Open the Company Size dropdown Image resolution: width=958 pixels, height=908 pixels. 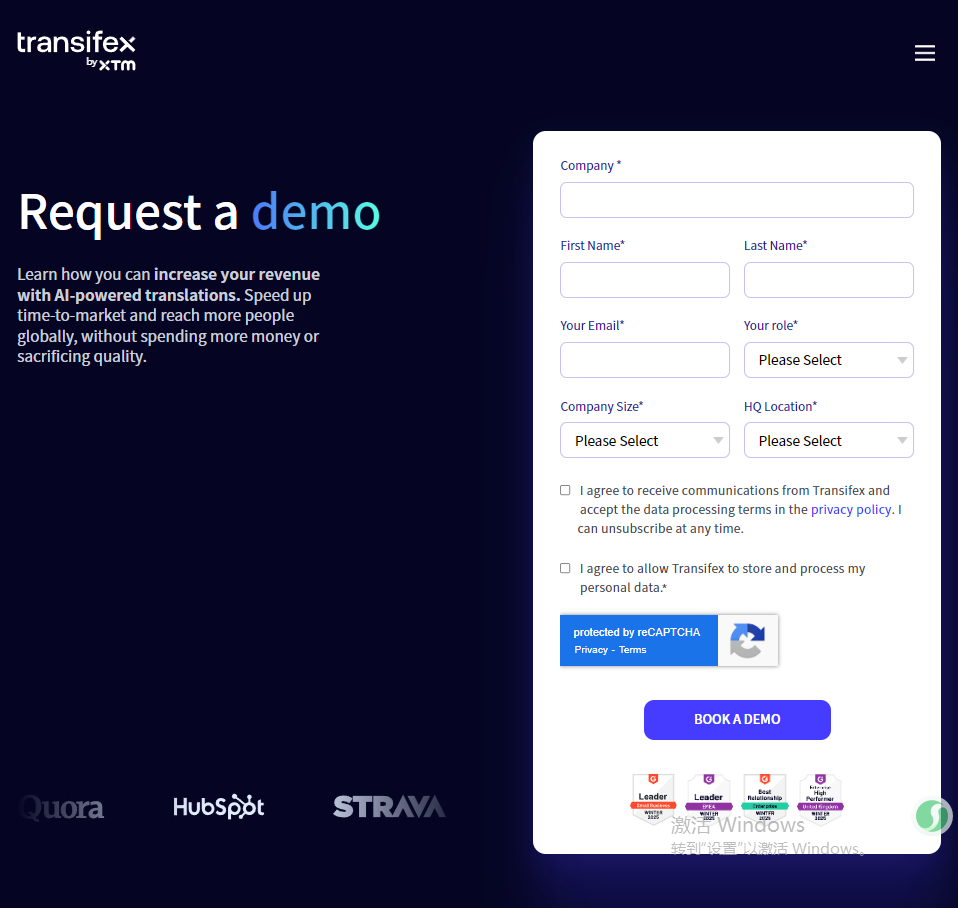pos(645,441)
